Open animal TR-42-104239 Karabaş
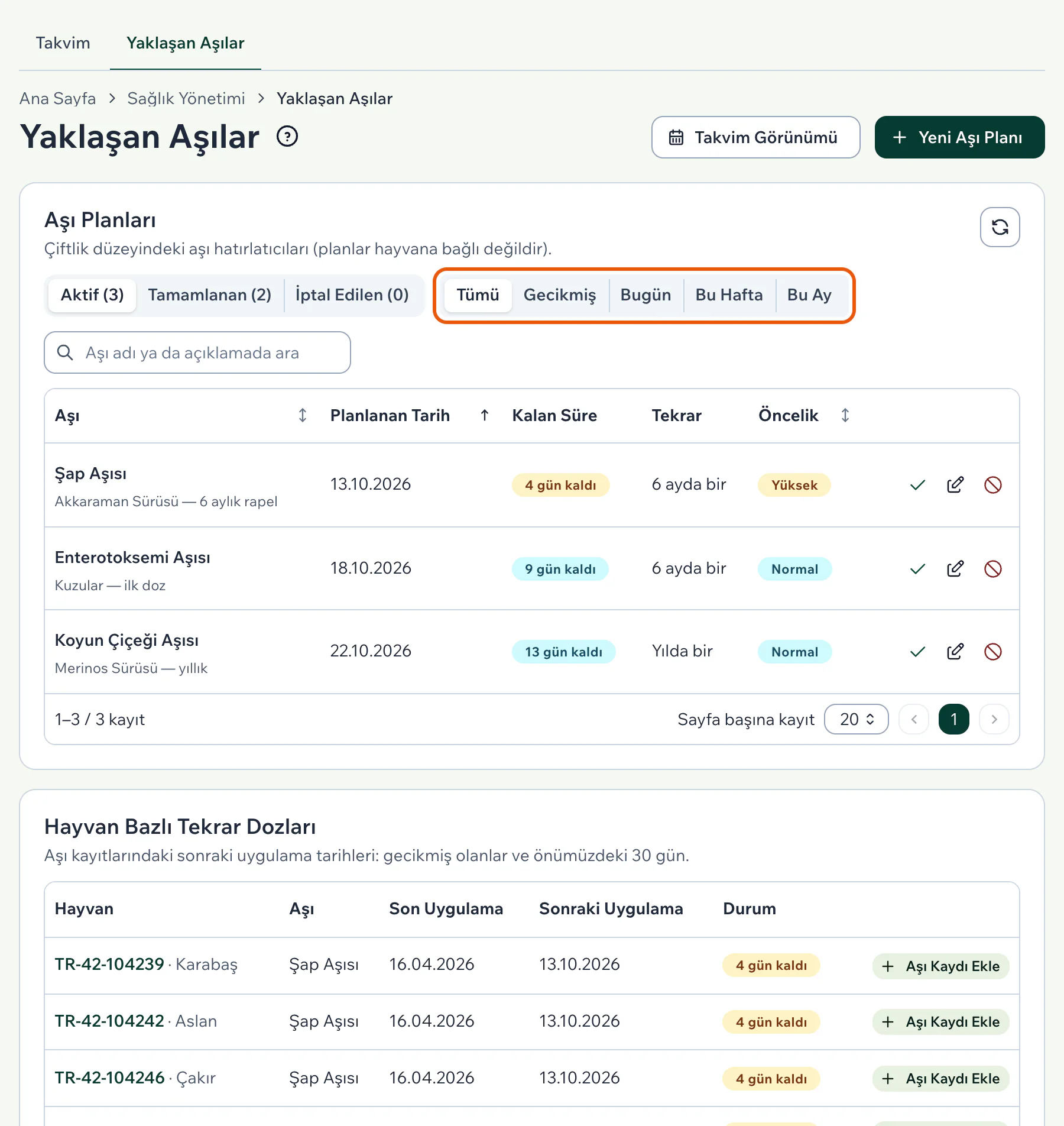This screenshot has height=1126, width=1064. [146, 965]
